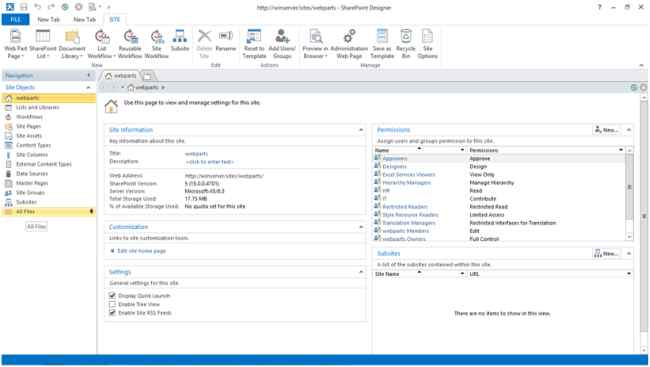
Task: Click the Redo icon in title bar
Action: click(x=51, y=7)
